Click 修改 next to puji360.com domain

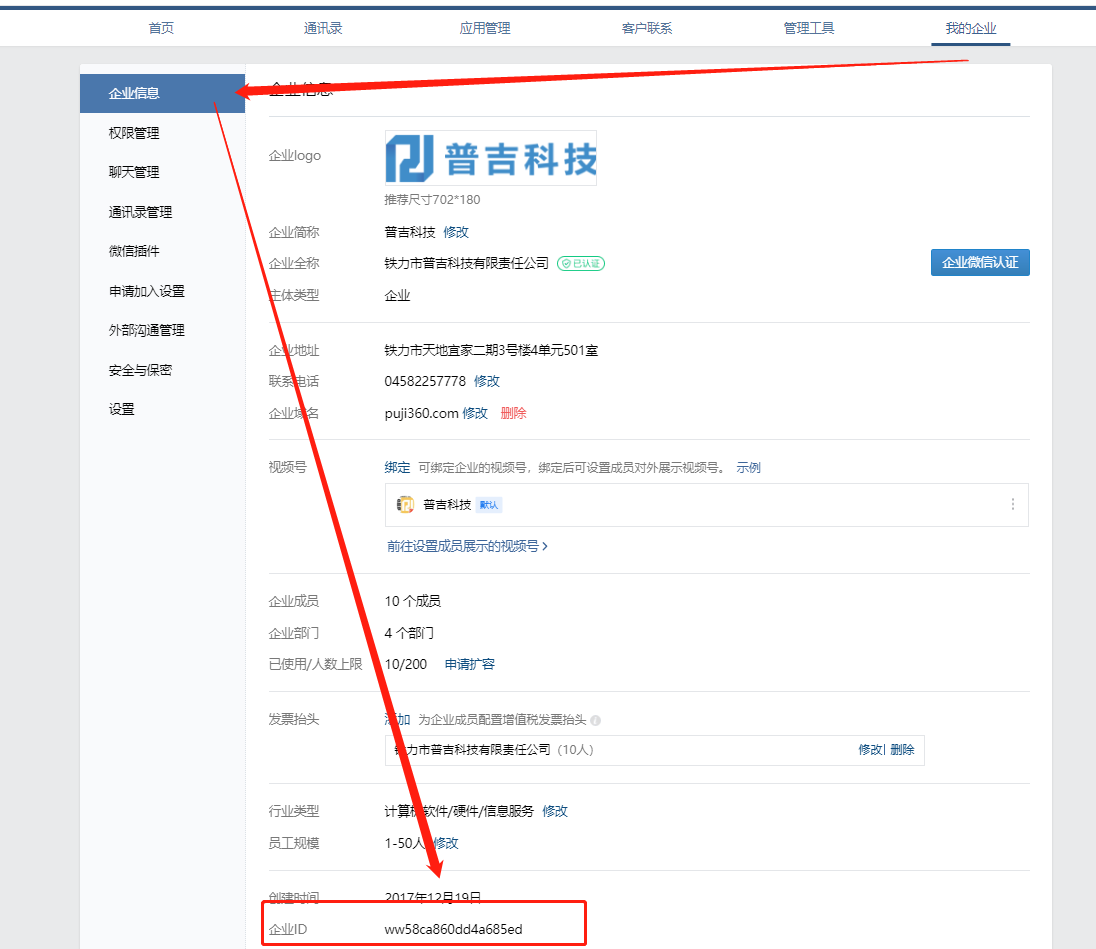coord(475,413)
